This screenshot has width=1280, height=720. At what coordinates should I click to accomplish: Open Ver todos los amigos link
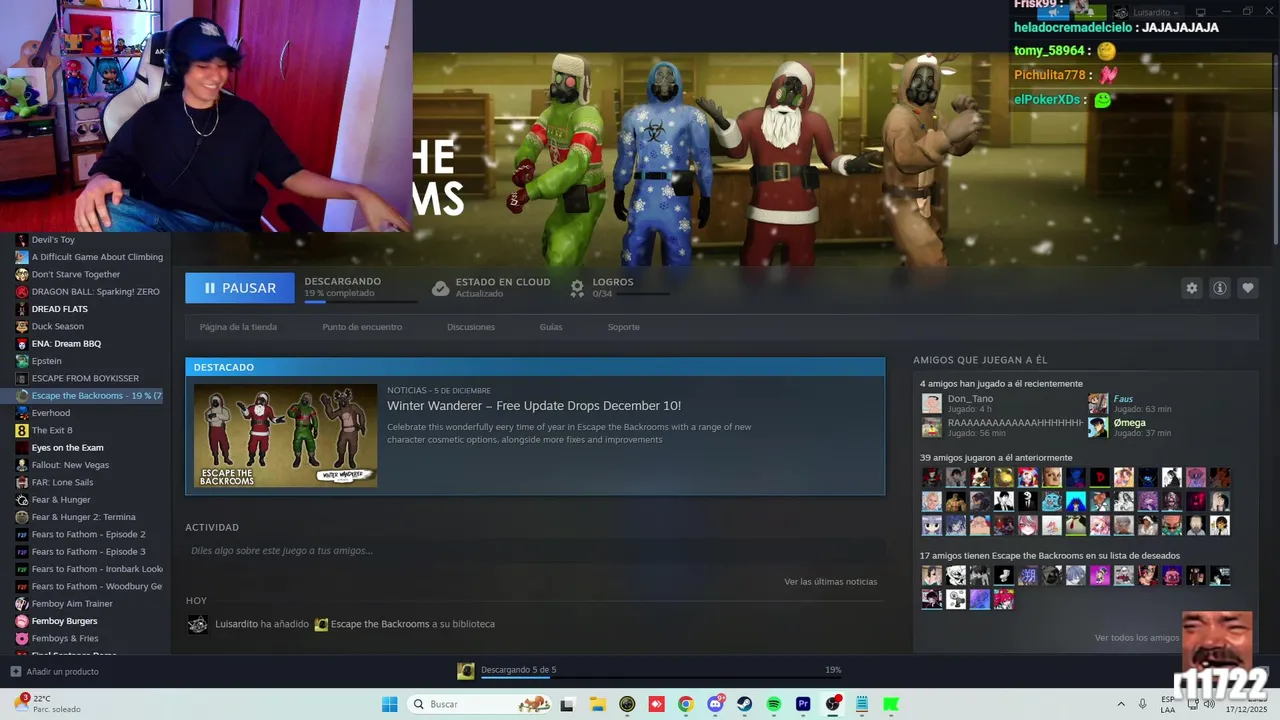(1137, 638)
